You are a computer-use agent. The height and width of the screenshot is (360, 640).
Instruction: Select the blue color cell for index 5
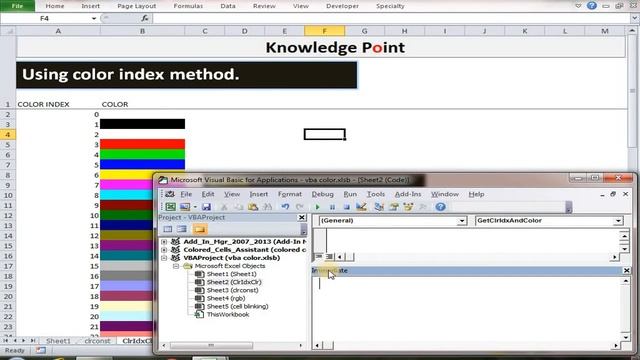(142, 164)
